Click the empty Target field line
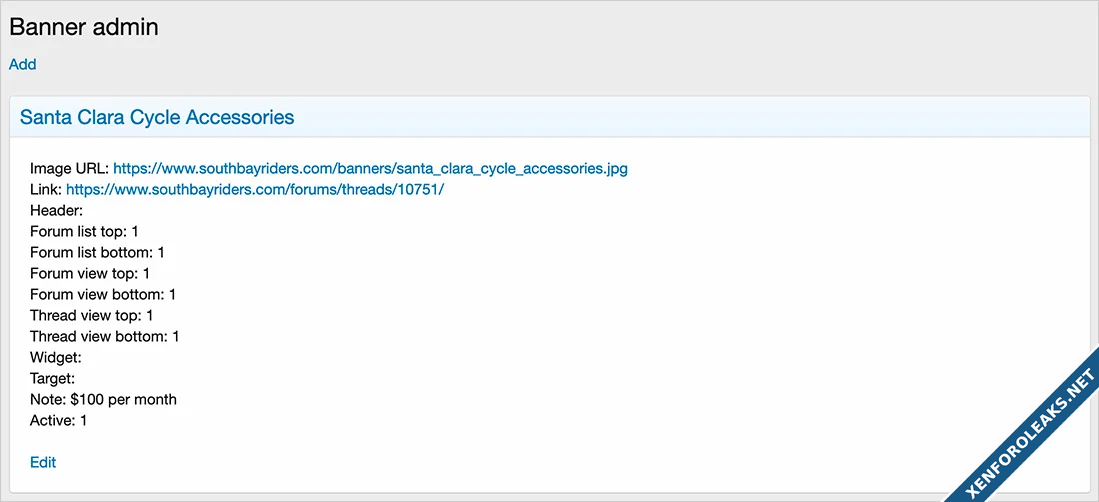 [x=53, y=378]
